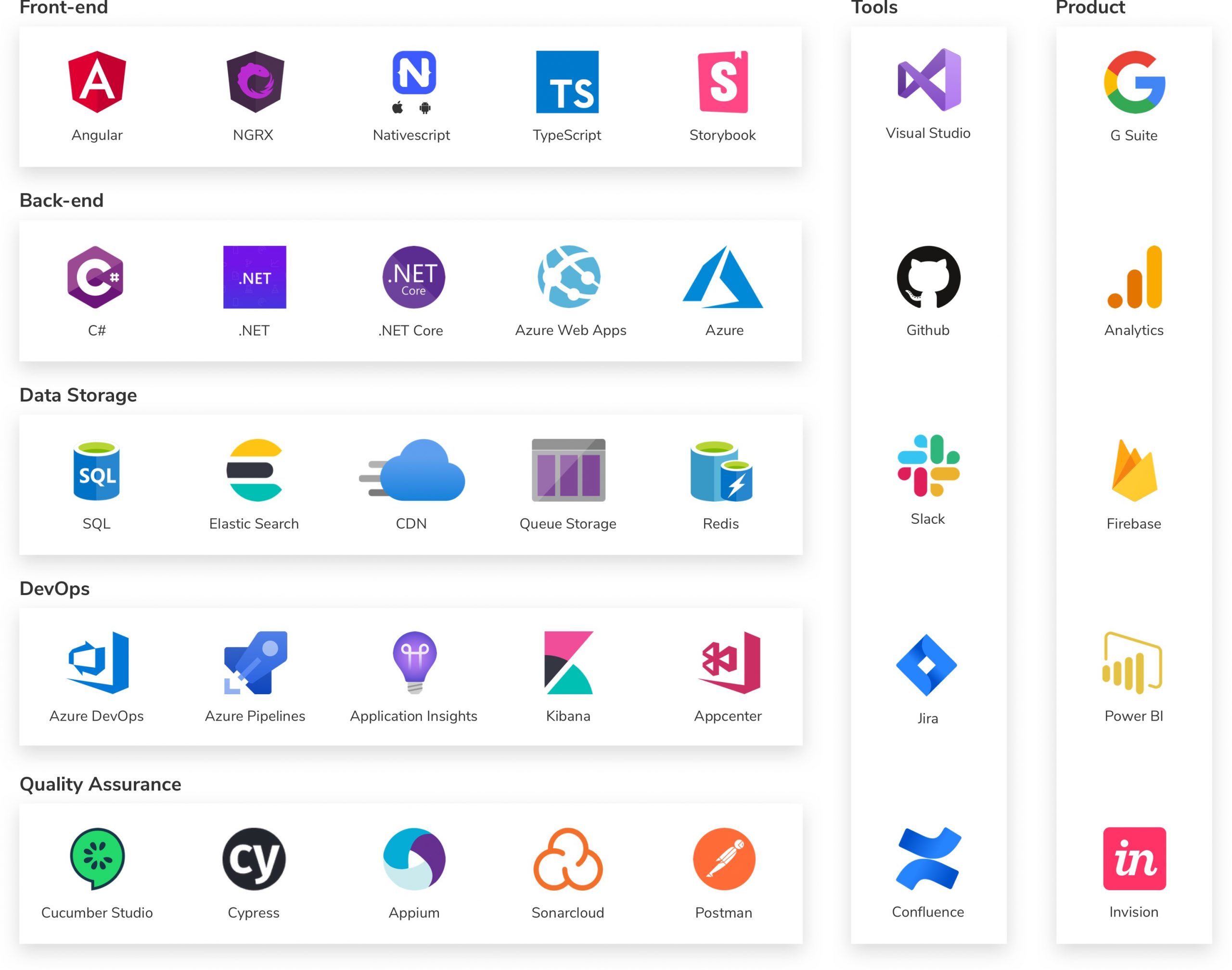The height and width of the screenshot is (970, 1232).
Task: Click the Quality Assurance section heading
Action: 100,784
